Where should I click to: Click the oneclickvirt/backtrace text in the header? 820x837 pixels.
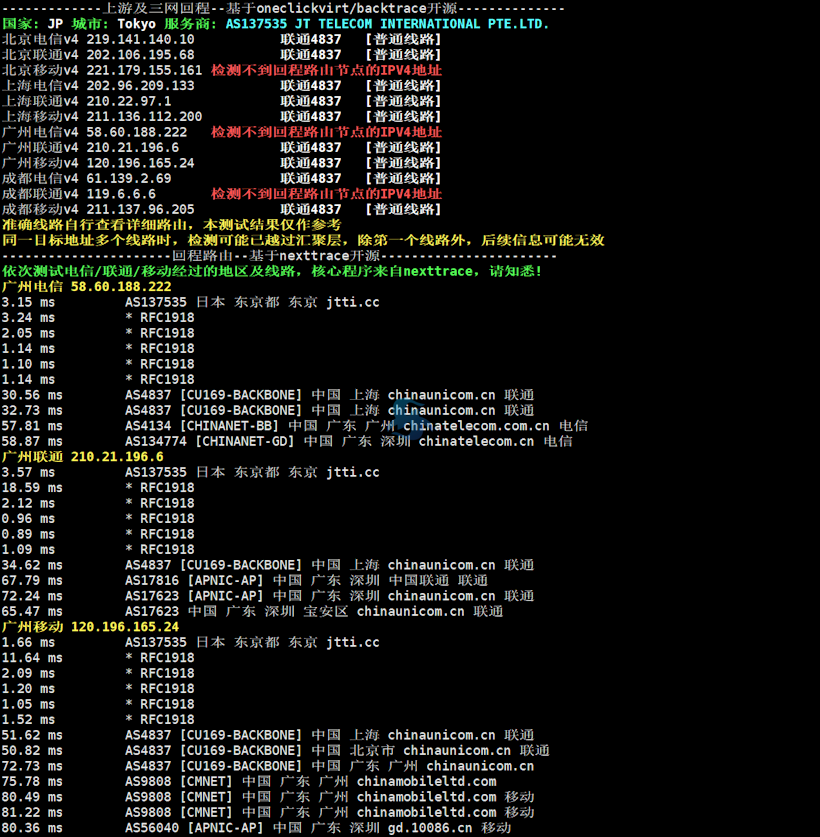(333, 8)
